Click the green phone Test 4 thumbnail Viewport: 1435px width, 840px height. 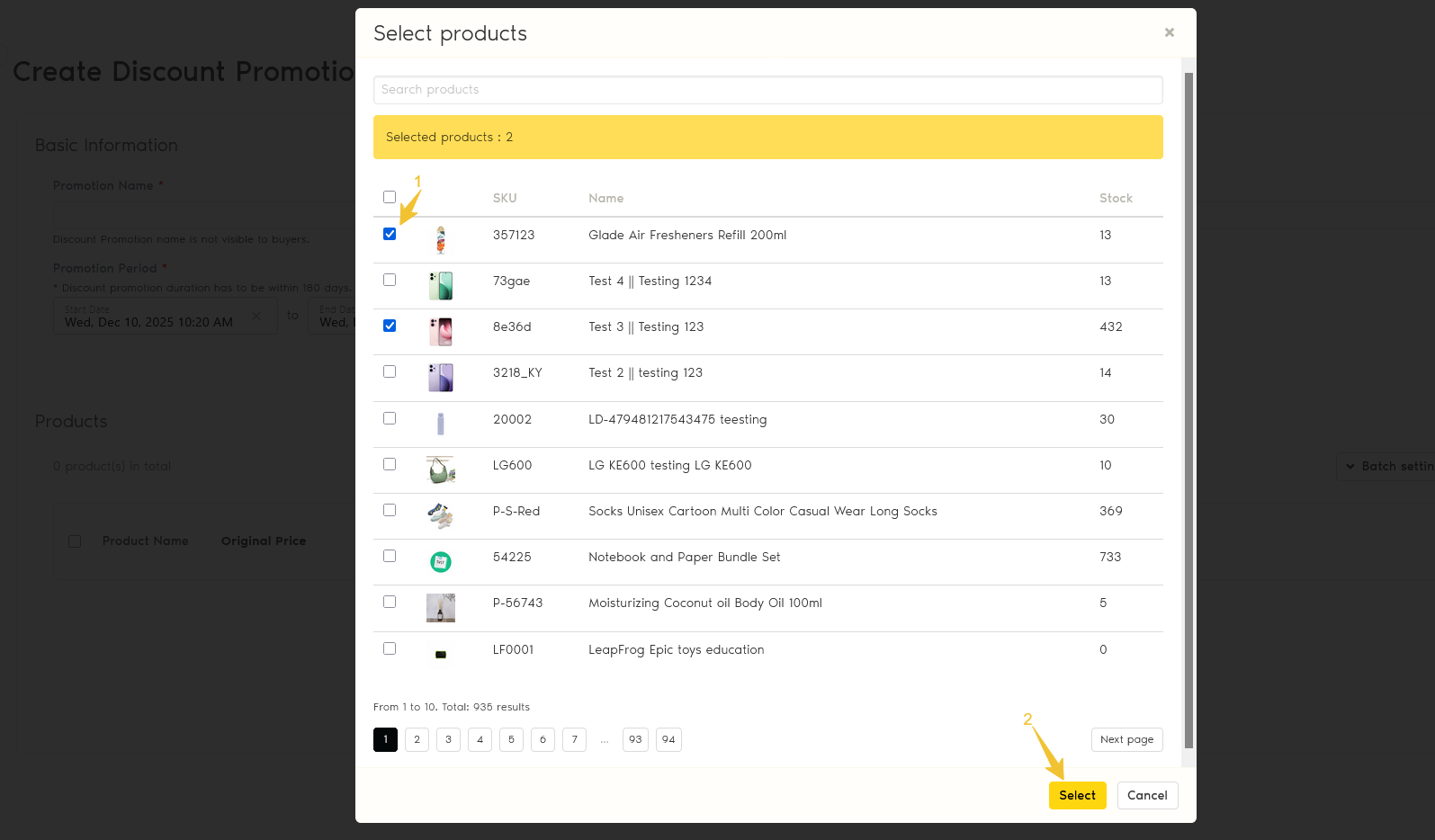tap(441, 286)
